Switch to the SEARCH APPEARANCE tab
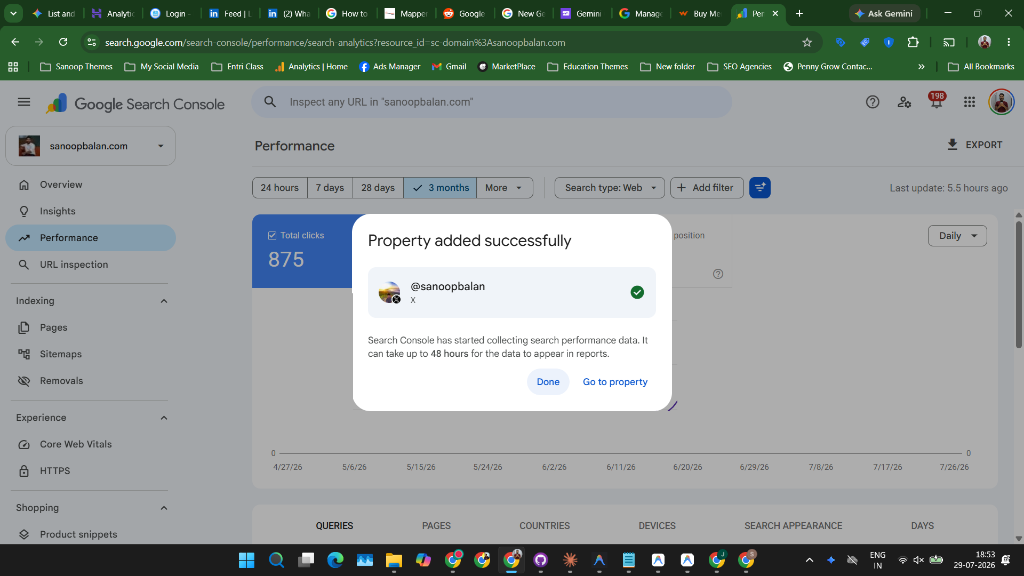Viewport: 1024px width, 576px height. [x=793, y=526]
